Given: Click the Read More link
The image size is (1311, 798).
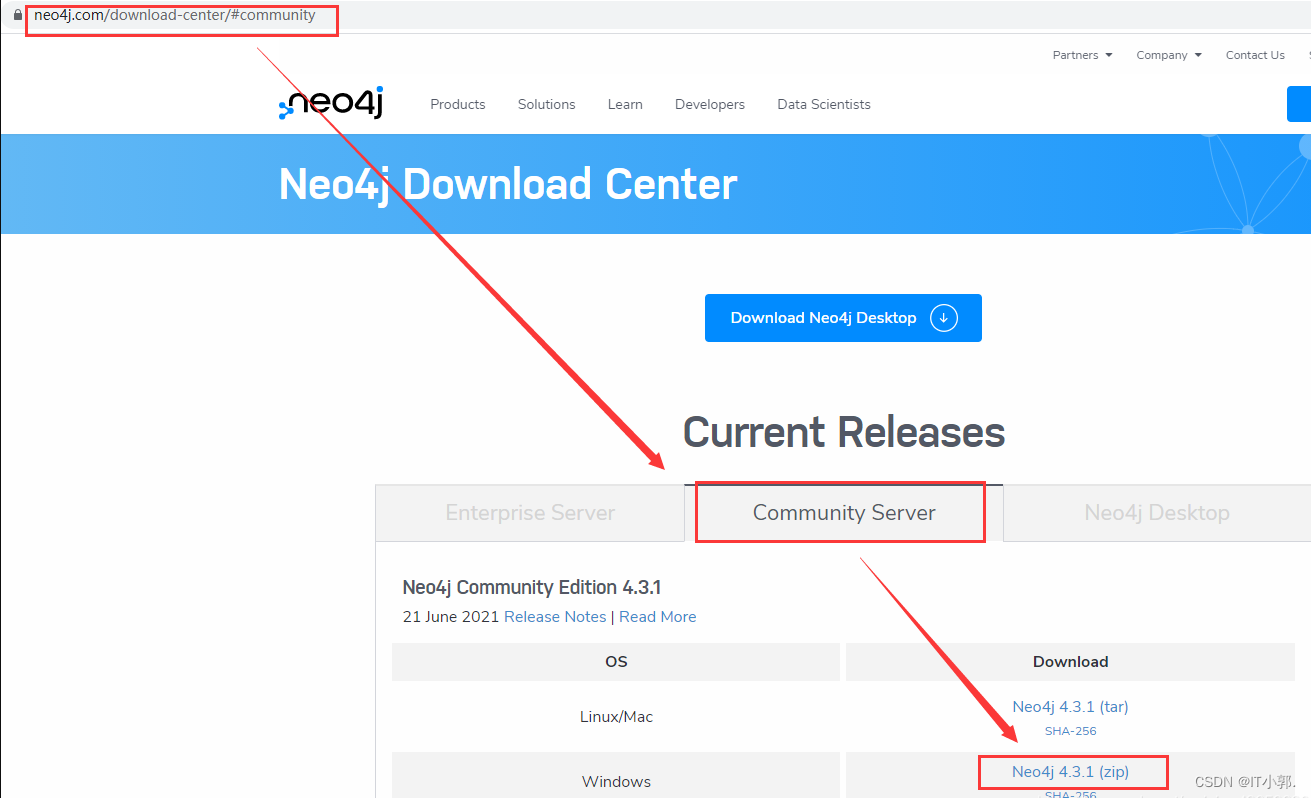Looking at the screenshot, I should 657,616.
